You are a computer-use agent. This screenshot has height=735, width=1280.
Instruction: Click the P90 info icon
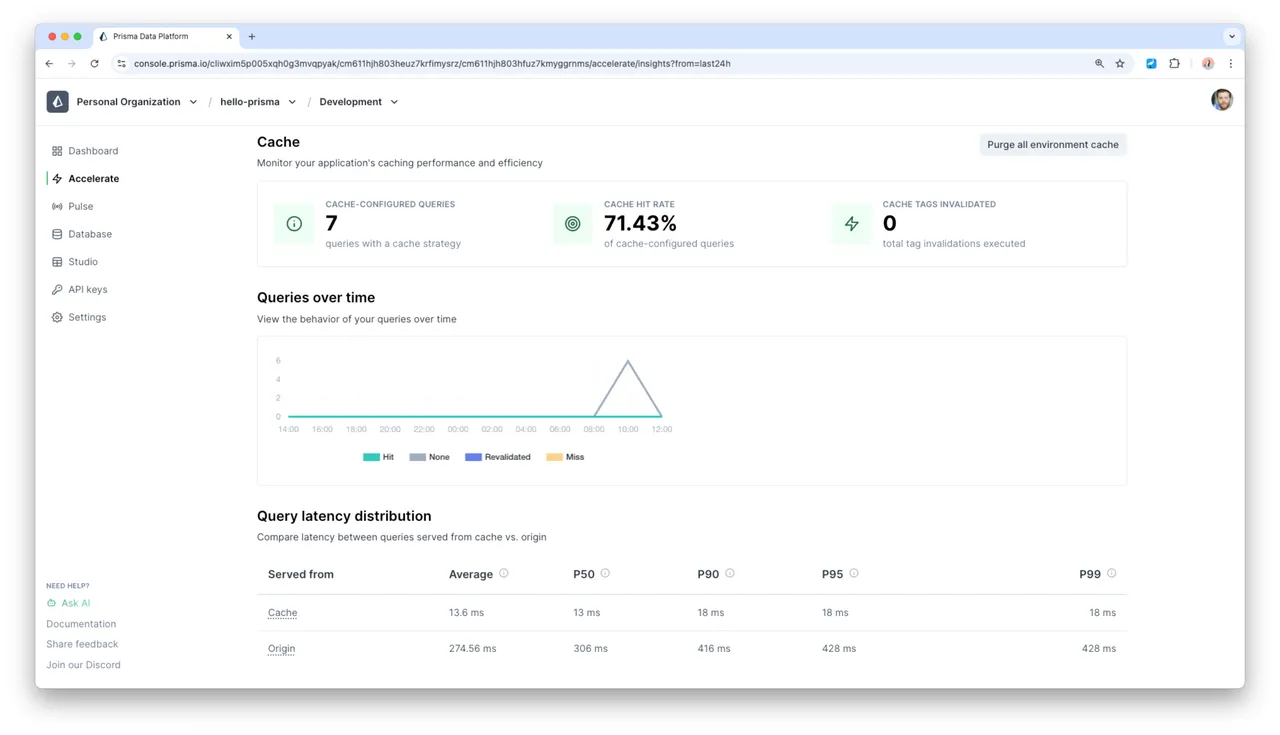(730, 574)
